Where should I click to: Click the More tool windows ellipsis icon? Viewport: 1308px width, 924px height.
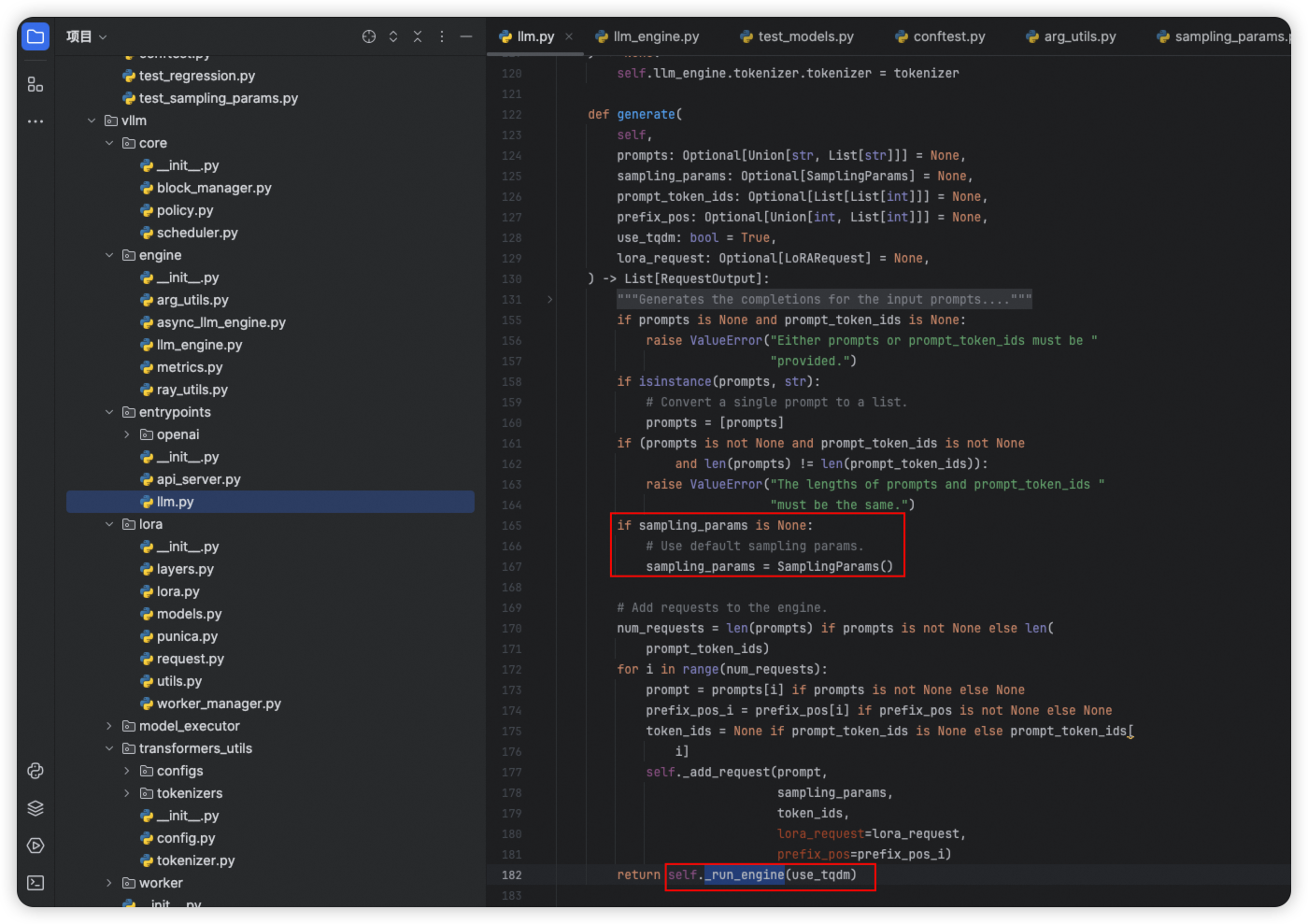(36, 121)
